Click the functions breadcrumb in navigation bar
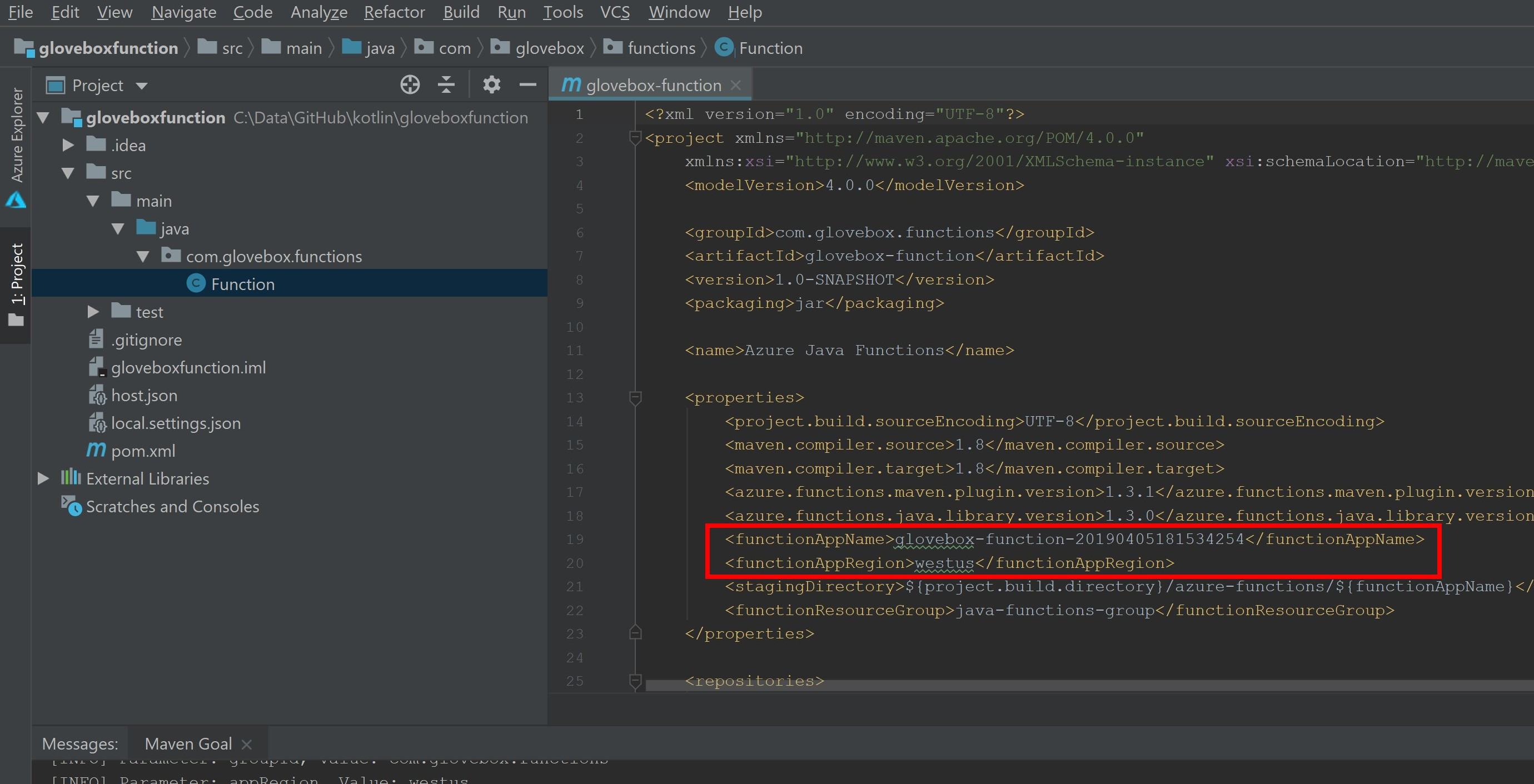The width and height of the screenshot is (1534, 784). [x=661, y=48]
